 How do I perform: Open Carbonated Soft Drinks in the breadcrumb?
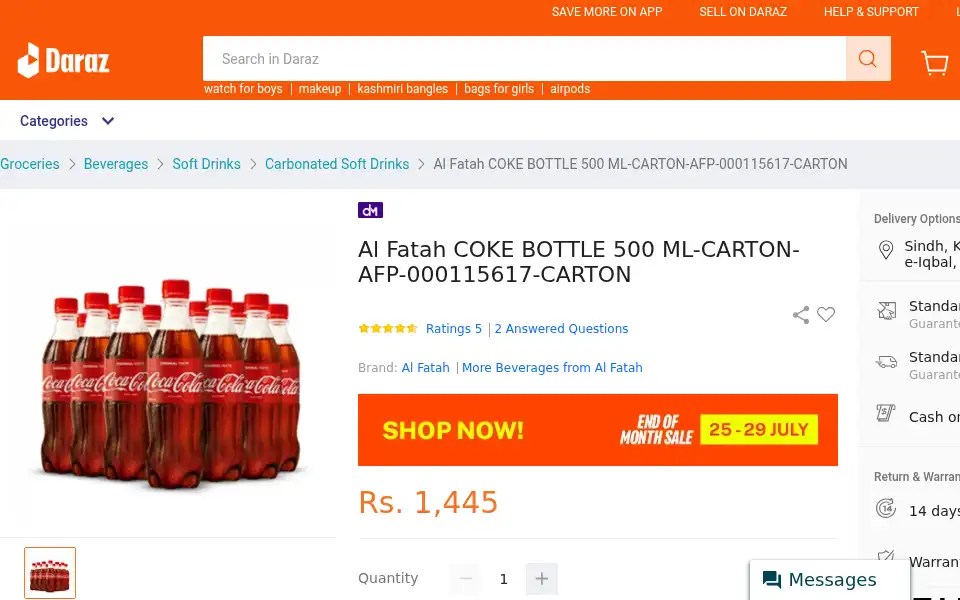coord(337,164)
